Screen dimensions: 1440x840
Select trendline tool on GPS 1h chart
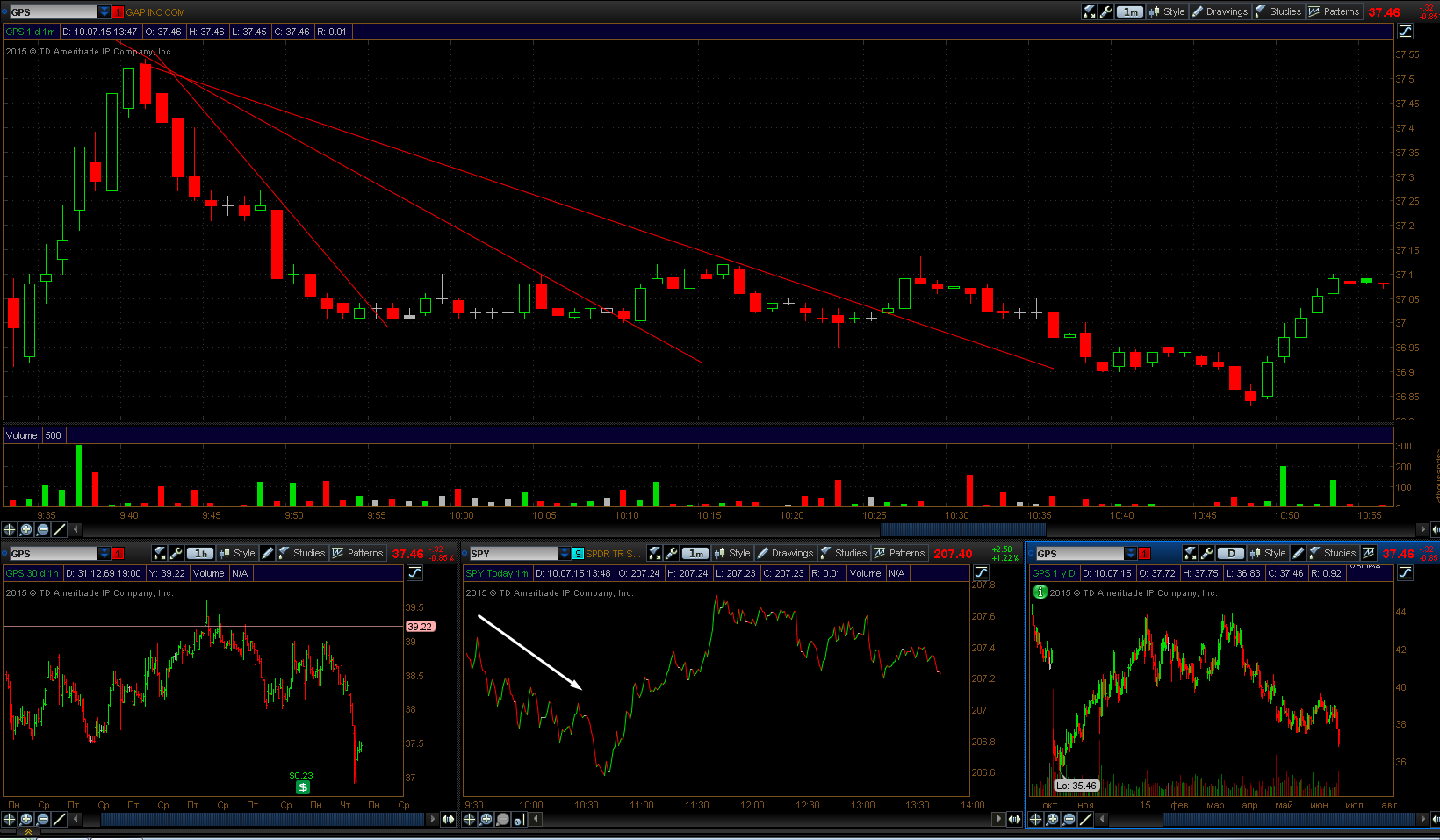pos(60,819)
